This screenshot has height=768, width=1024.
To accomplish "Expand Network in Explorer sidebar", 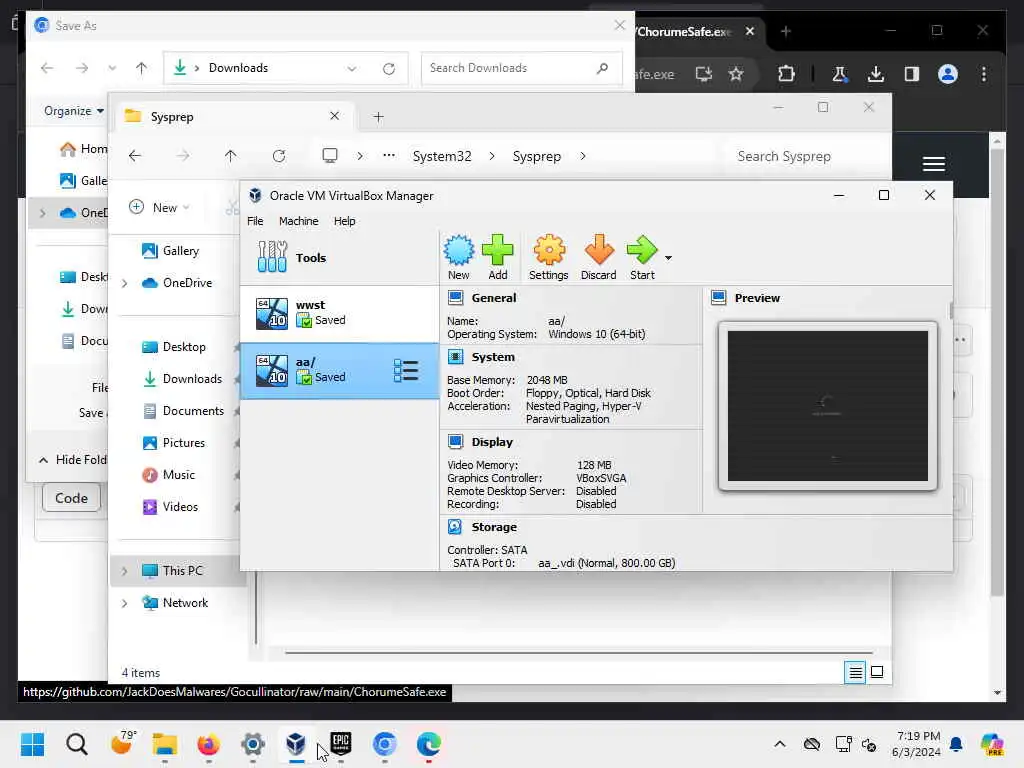I will tap(124, 603).
